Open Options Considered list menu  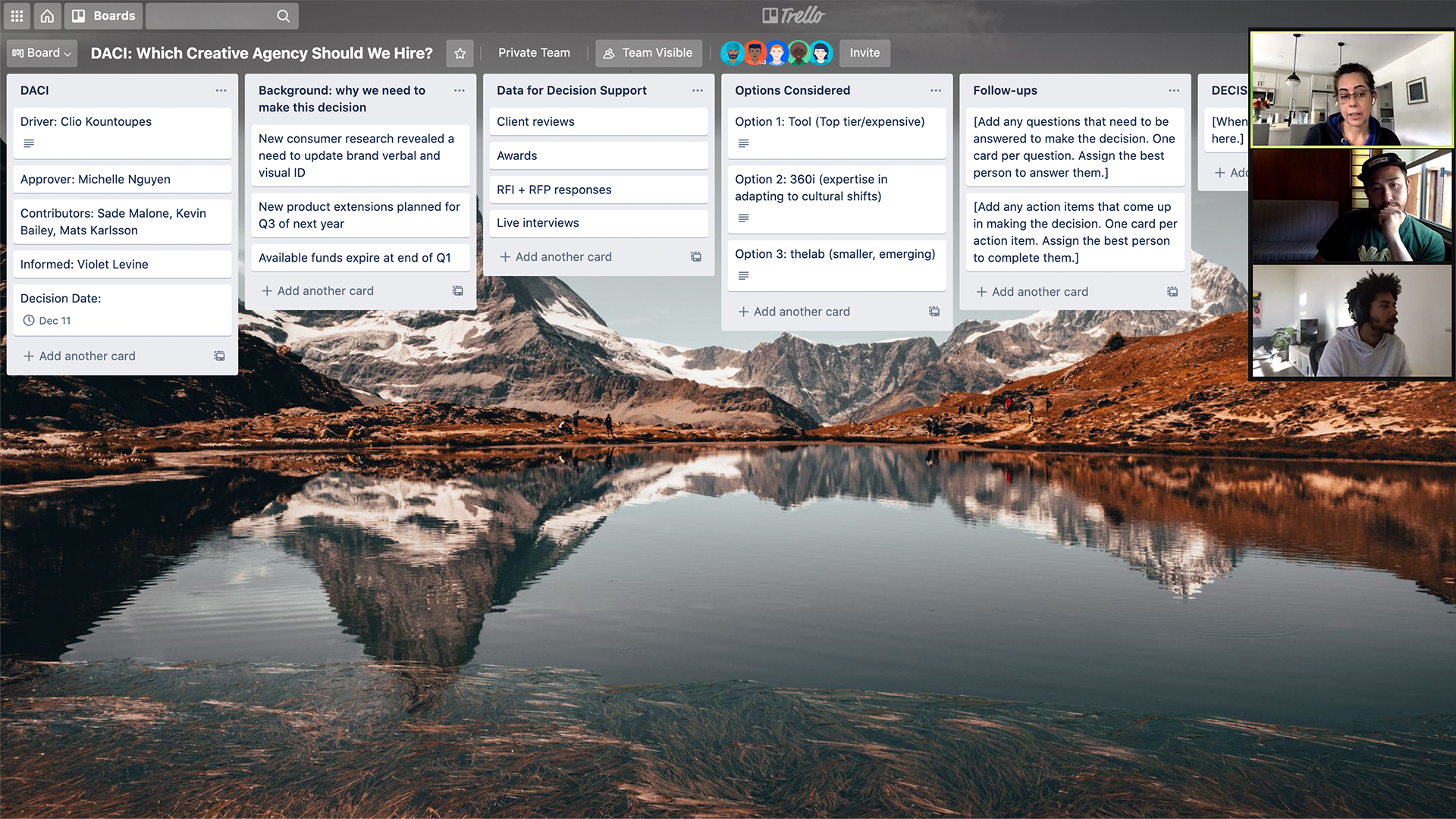coord(934,90)
